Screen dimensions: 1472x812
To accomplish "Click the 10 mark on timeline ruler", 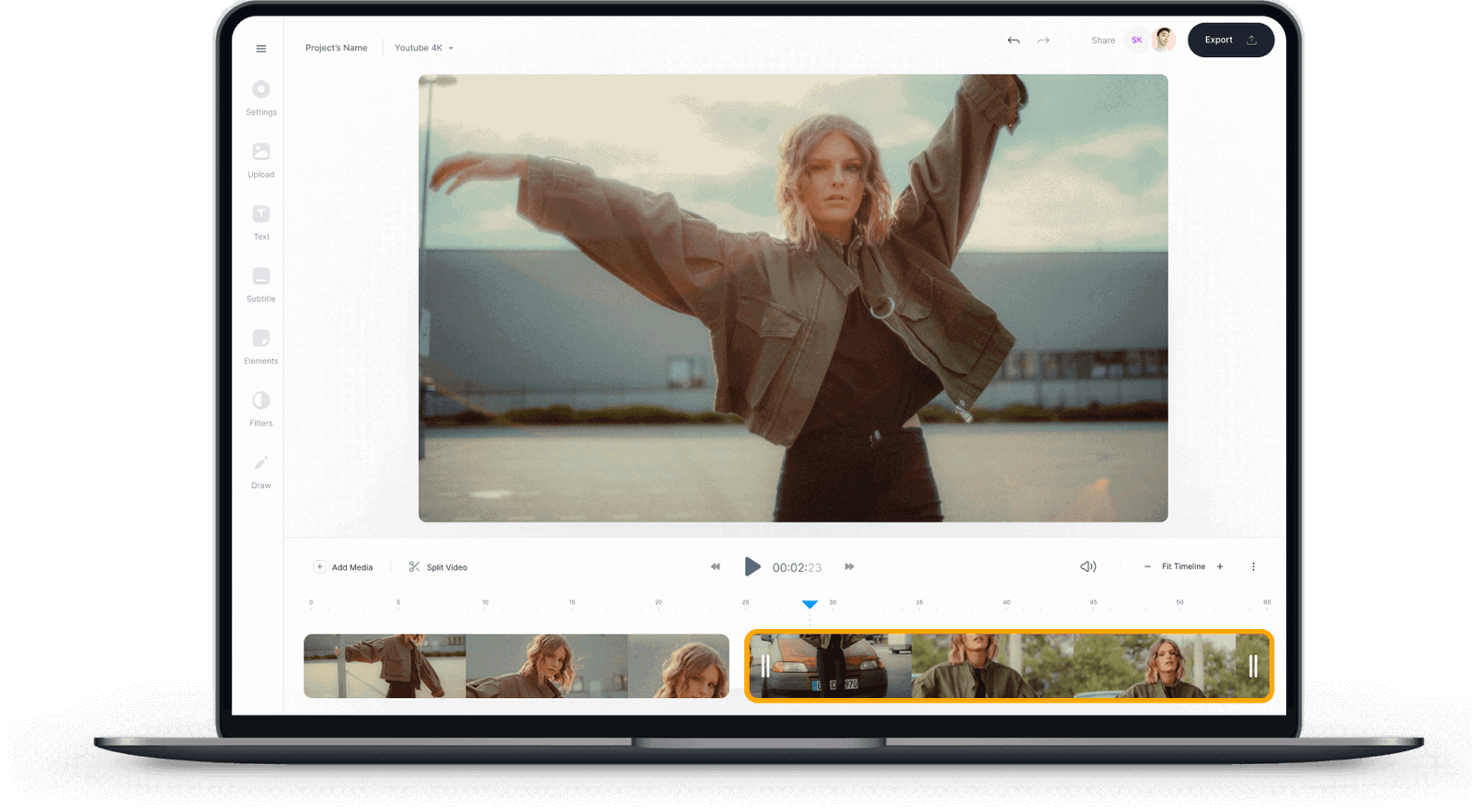I will [x=485, y=602].
